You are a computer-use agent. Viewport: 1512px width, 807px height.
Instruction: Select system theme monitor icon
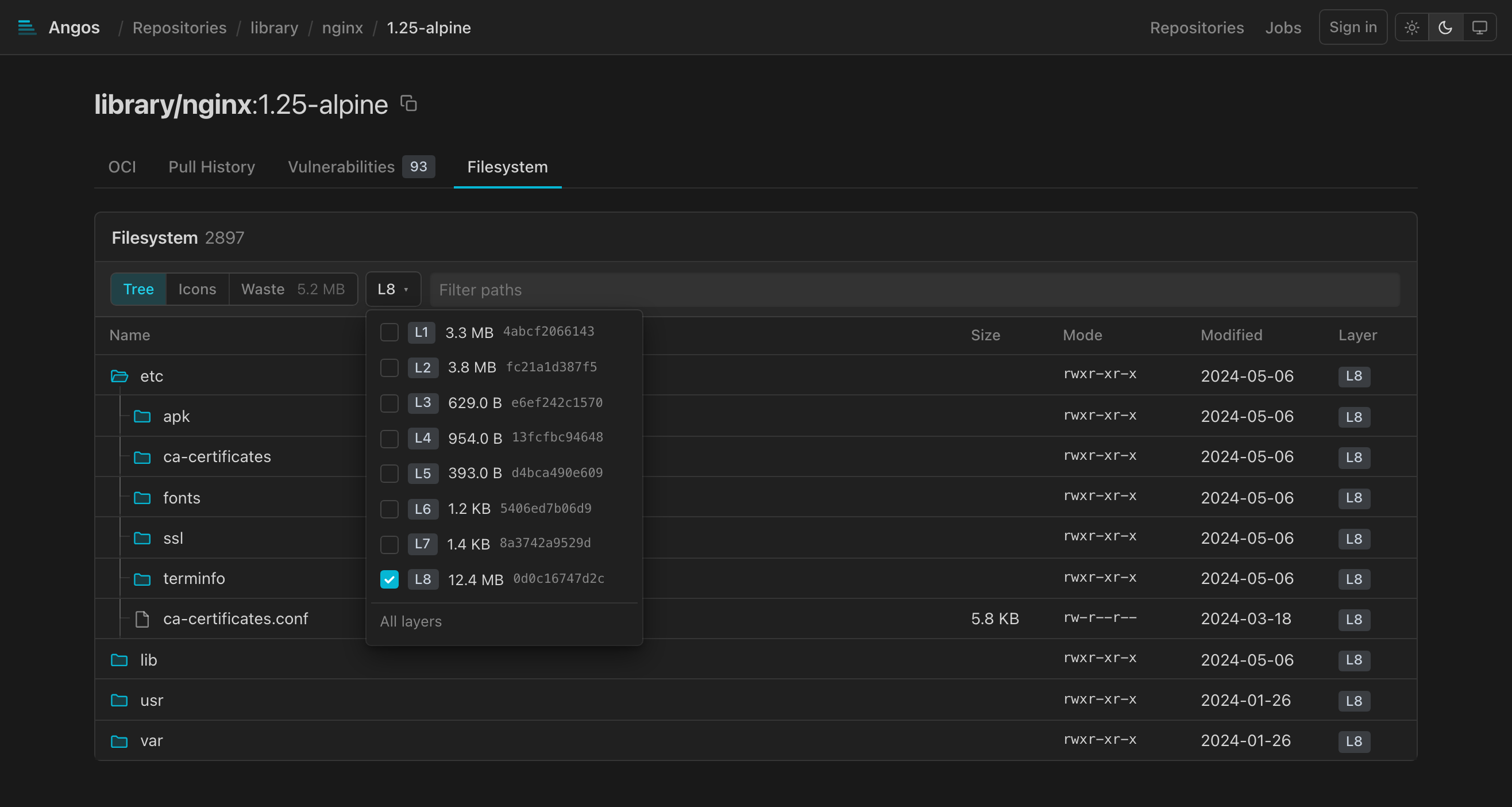point(1479,28)
